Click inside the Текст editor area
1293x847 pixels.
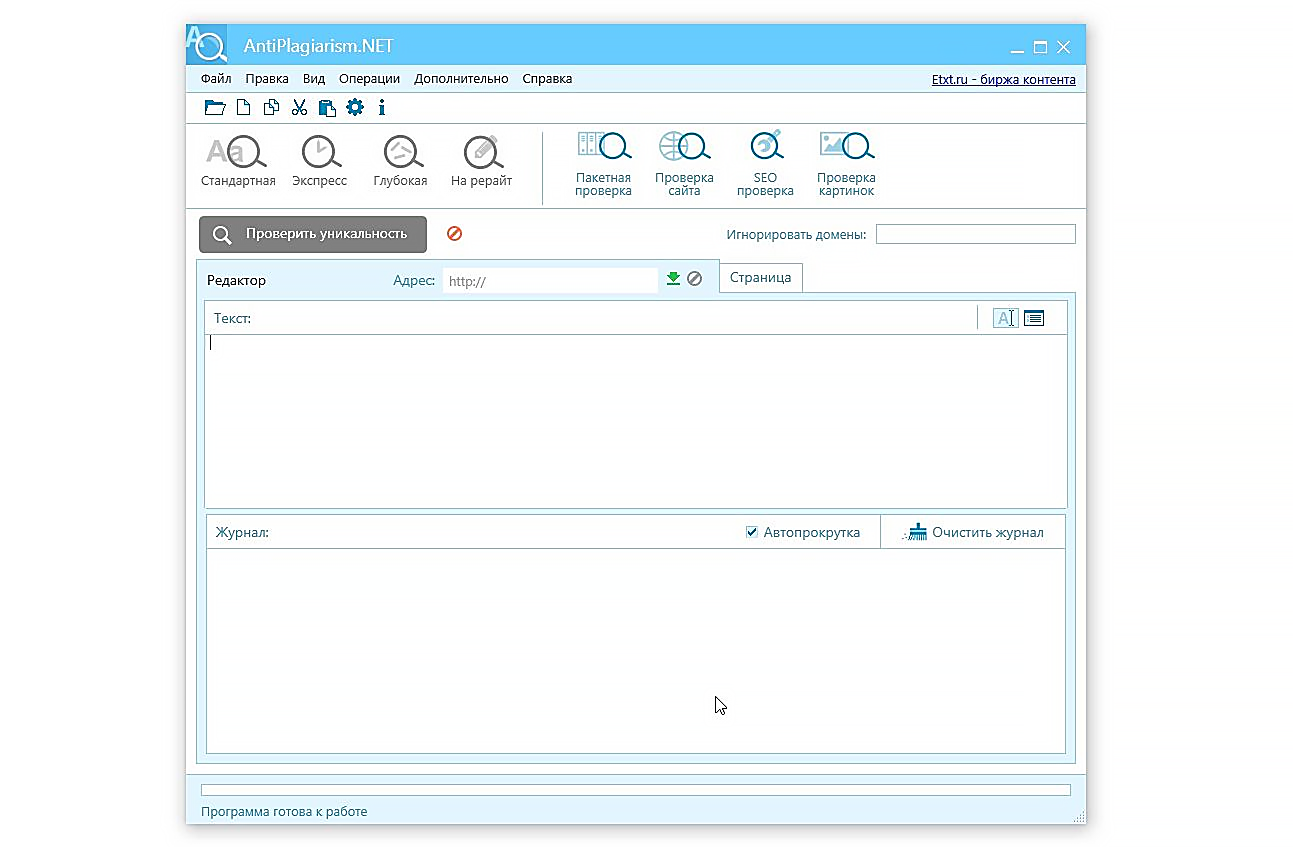click(636, 421)
